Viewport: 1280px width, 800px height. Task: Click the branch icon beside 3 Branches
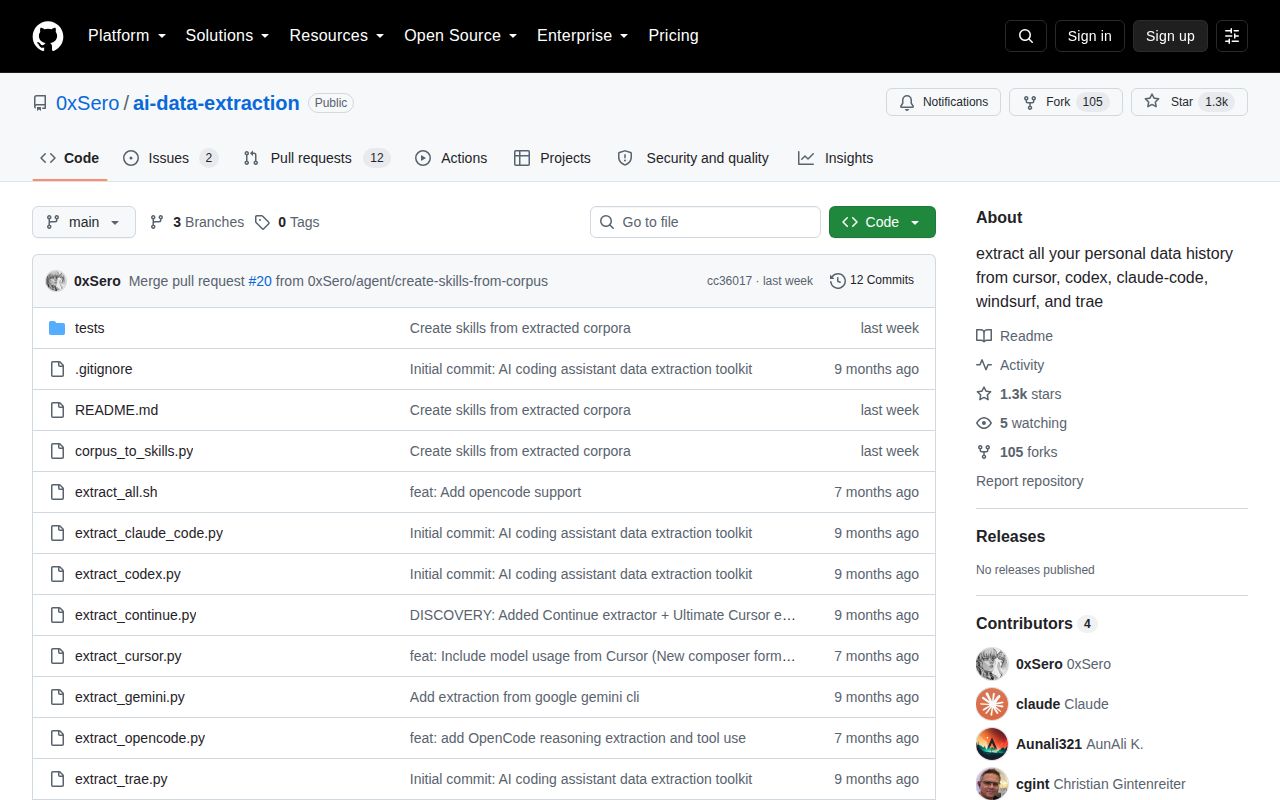click(157, 222)
